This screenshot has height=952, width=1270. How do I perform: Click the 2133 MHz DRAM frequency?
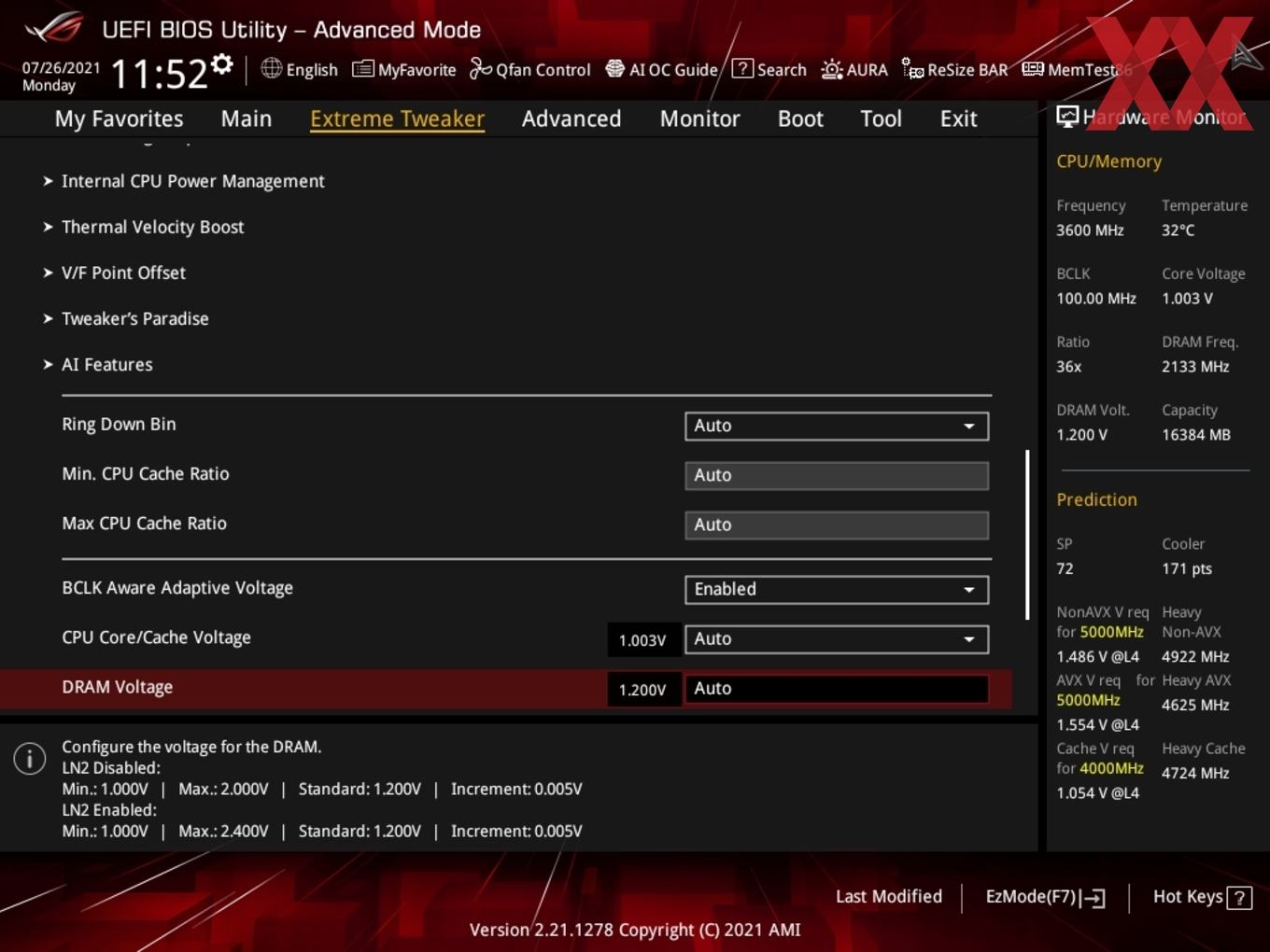(1195, 366)
